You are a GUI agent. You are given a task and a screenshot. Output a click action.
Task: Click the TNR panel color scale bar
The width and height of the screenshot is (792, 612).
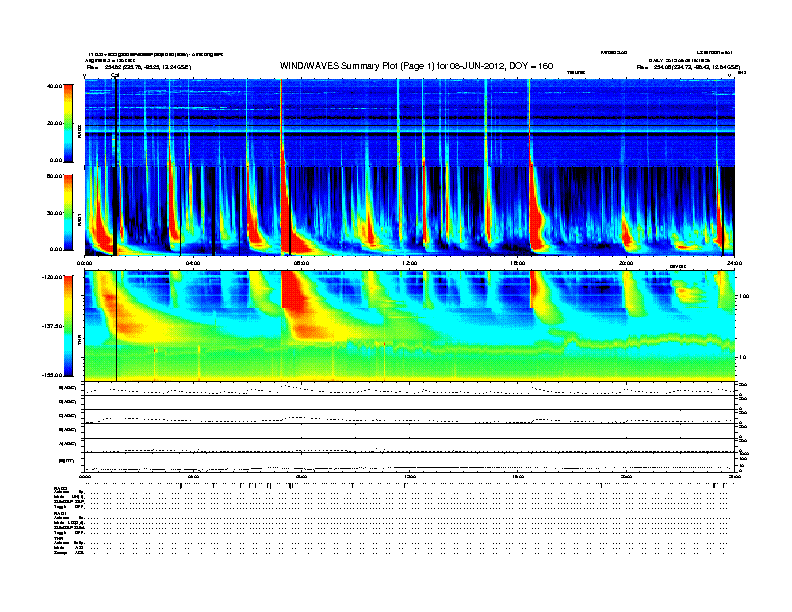[x=68, y=326]
